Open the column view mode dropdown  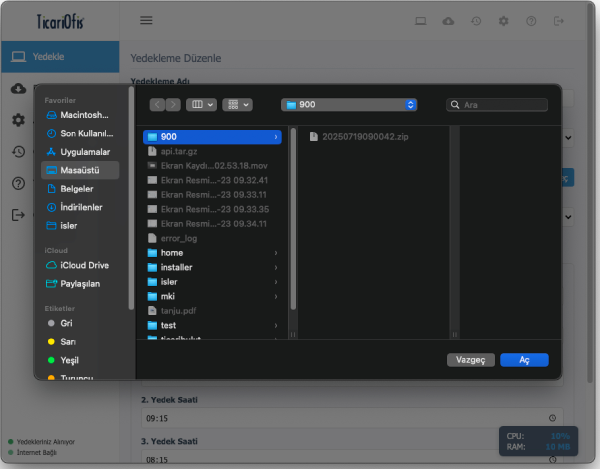202,104
